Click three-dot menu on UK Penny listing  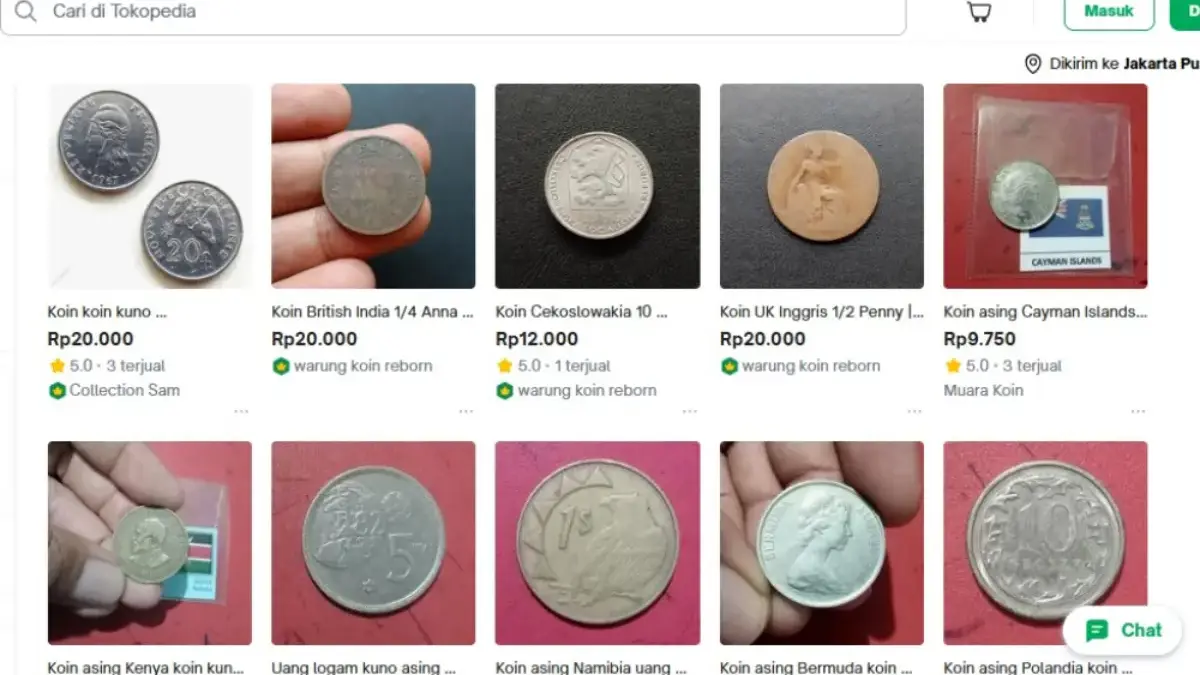914,411
